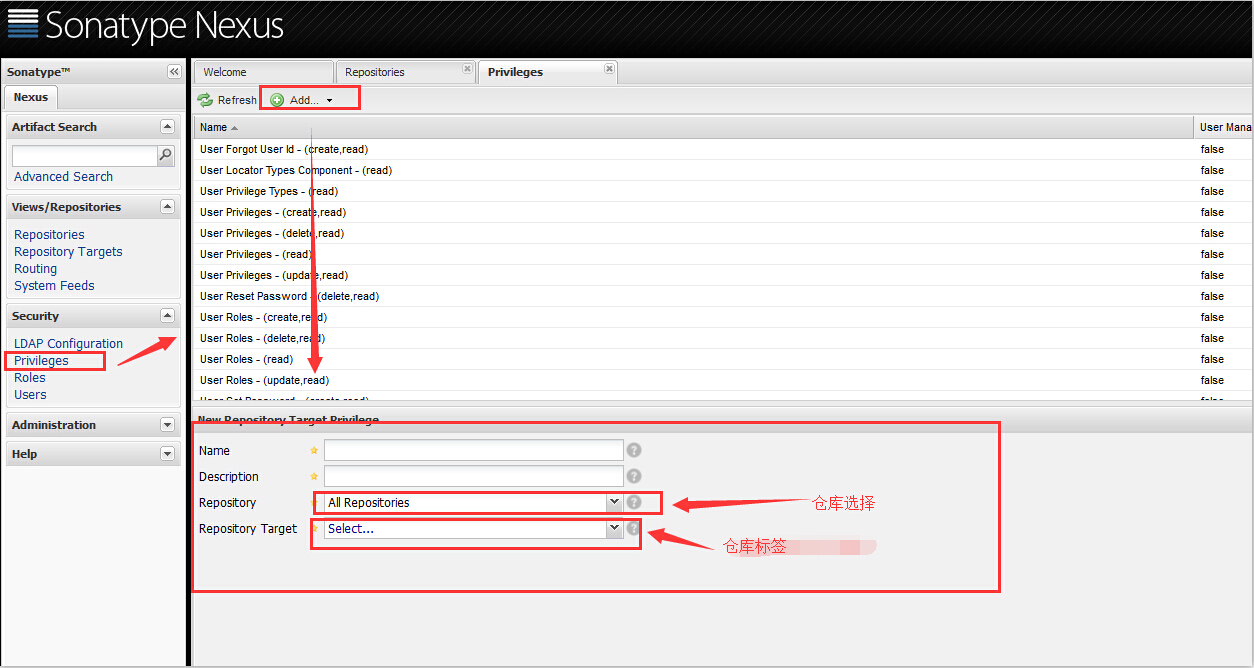Expand the Administration panel
This screenshot has width=1254, height=668.
click(167, 425)
